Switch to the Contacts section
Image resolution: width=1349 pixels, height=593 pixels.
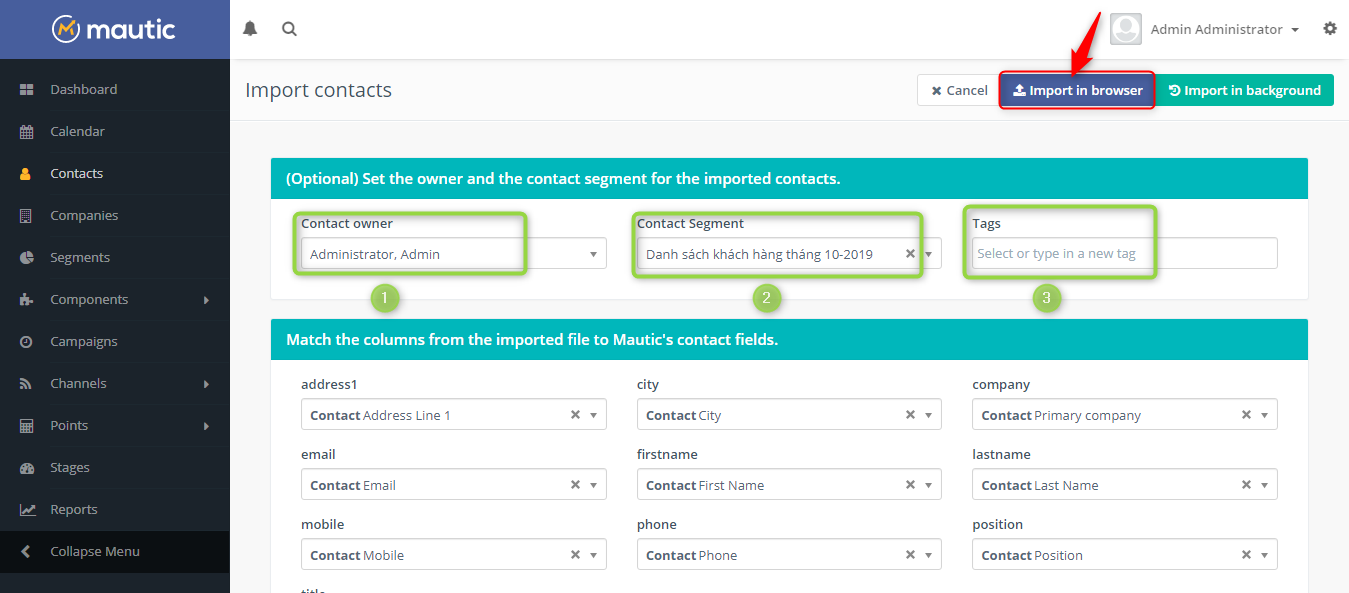coord(78,173)
